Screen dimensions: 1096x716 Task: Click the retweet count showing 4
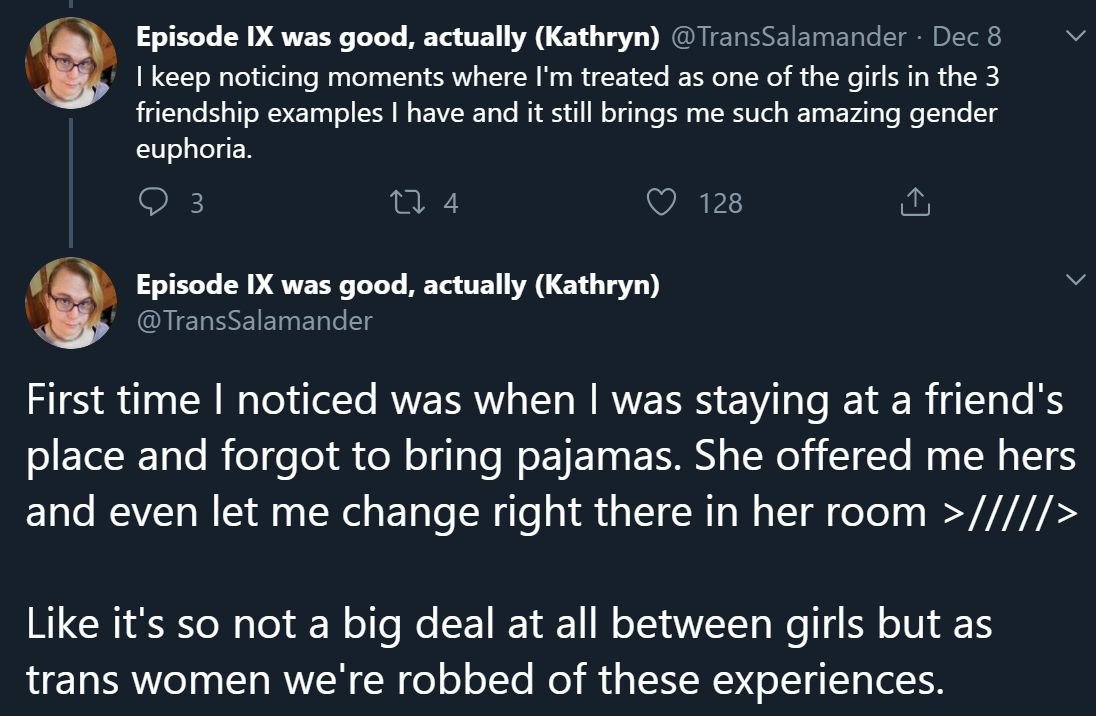451,204
